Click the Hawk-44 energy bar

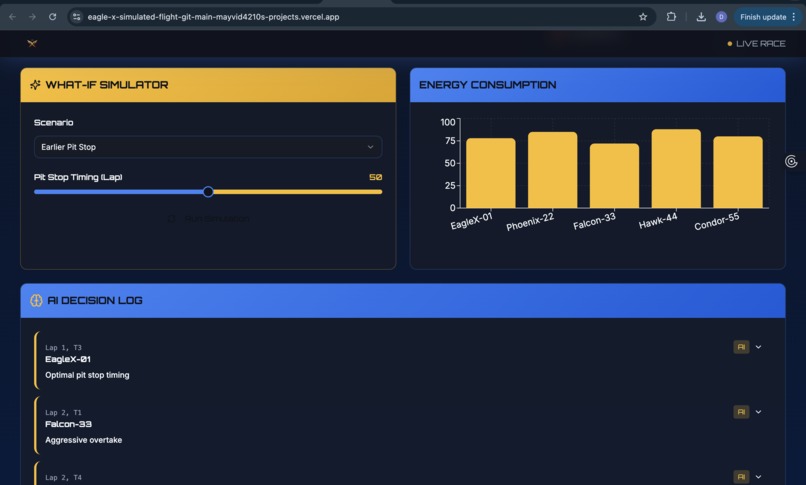(676, 169)
